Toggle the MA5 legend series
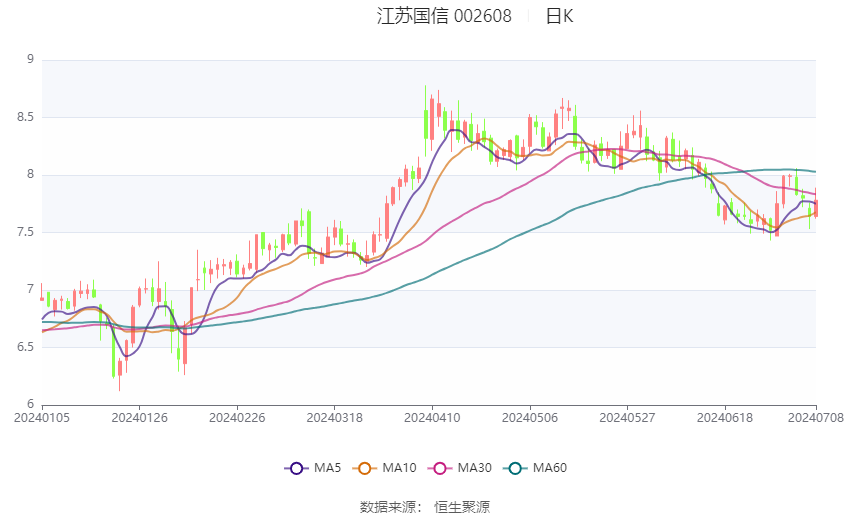The width and height of the screenshot is (850, 517). point(313,468)
